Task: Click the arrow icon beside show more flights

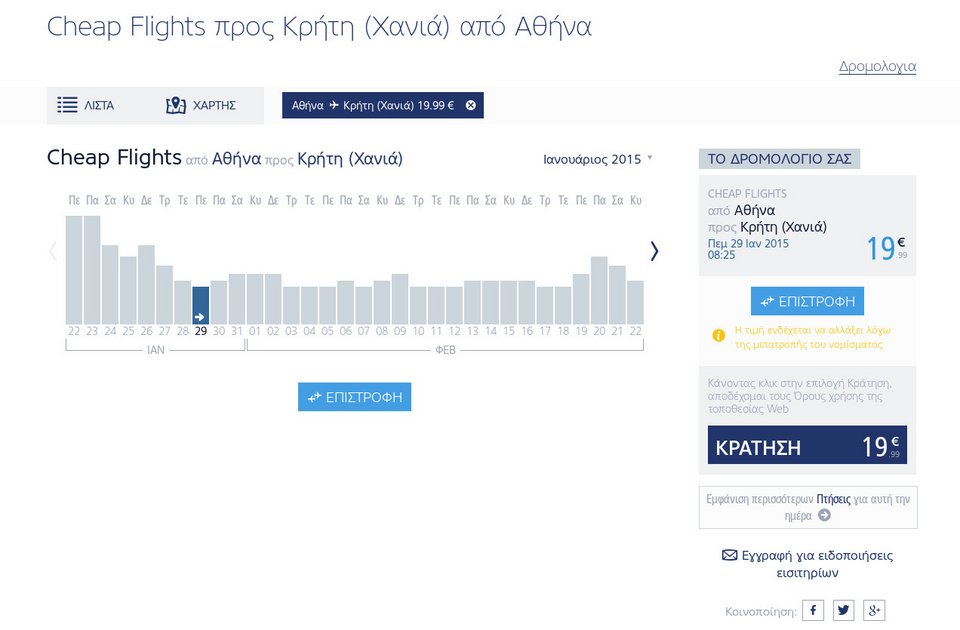Action: 824,515
